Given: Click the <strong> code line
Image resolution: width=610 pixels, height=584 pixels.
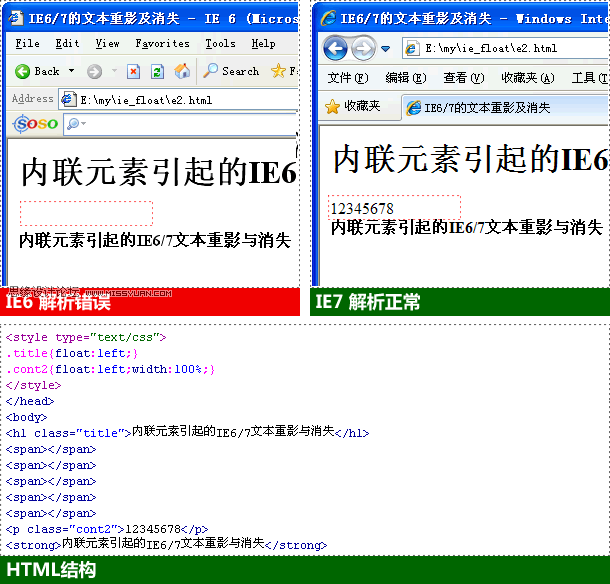Looking at the screenshot, I should [167, 544].
